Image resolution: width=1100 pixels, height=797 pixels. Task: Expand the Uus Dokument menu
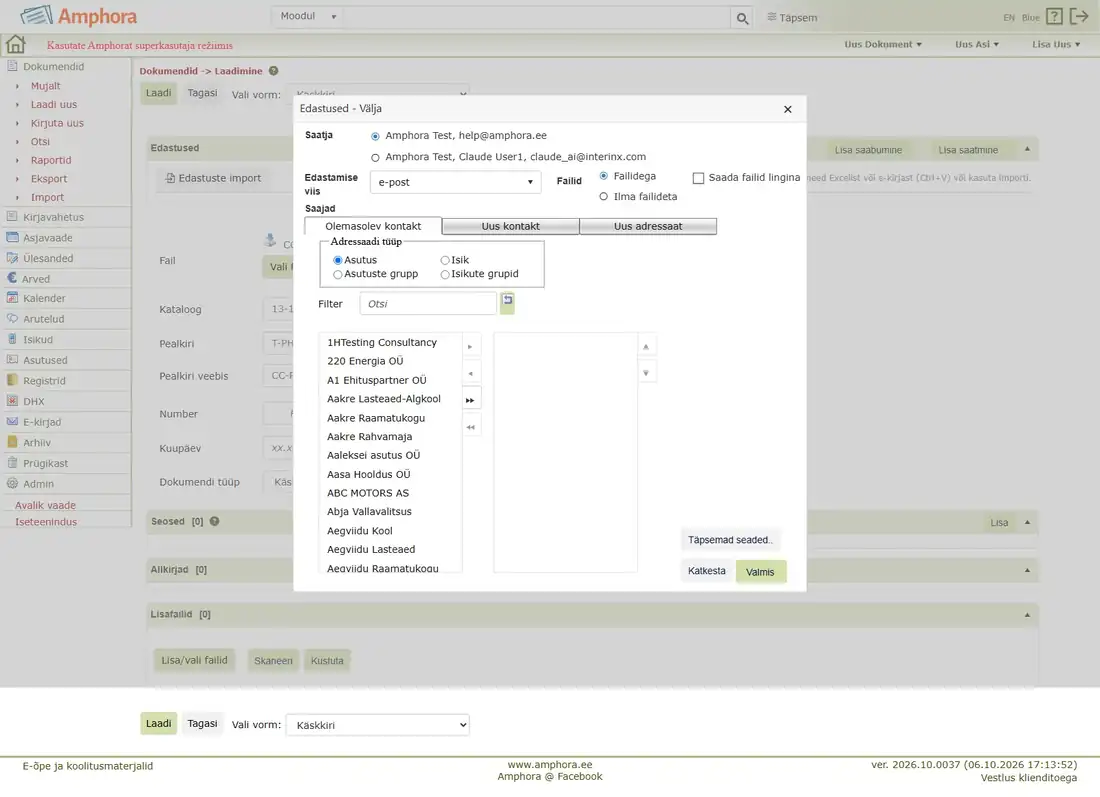(883, 44)
